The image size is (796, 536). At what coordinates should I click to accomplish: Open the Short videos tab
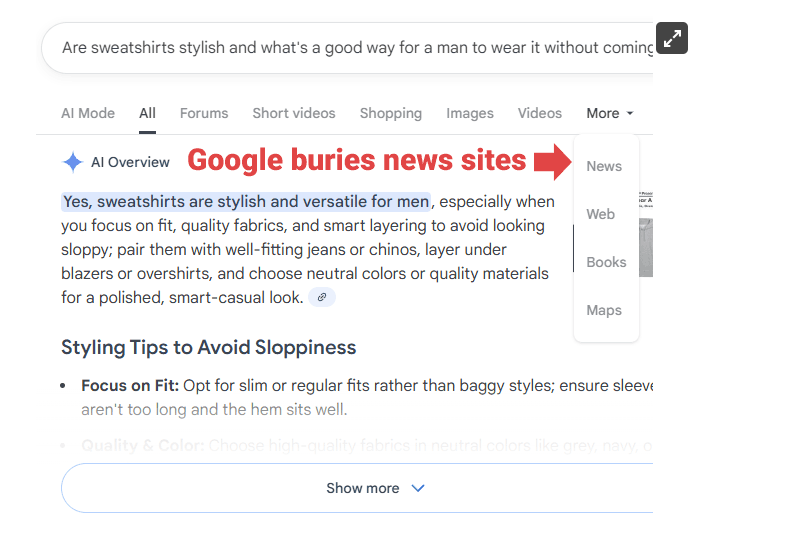[x=294, y=114]
